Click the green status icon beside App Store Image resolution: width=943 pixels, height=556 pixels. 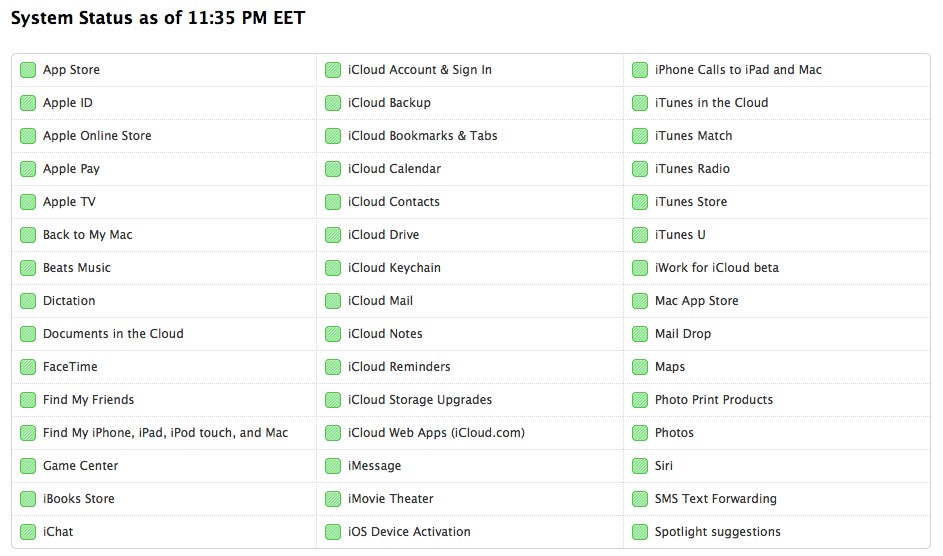point(28,70)
